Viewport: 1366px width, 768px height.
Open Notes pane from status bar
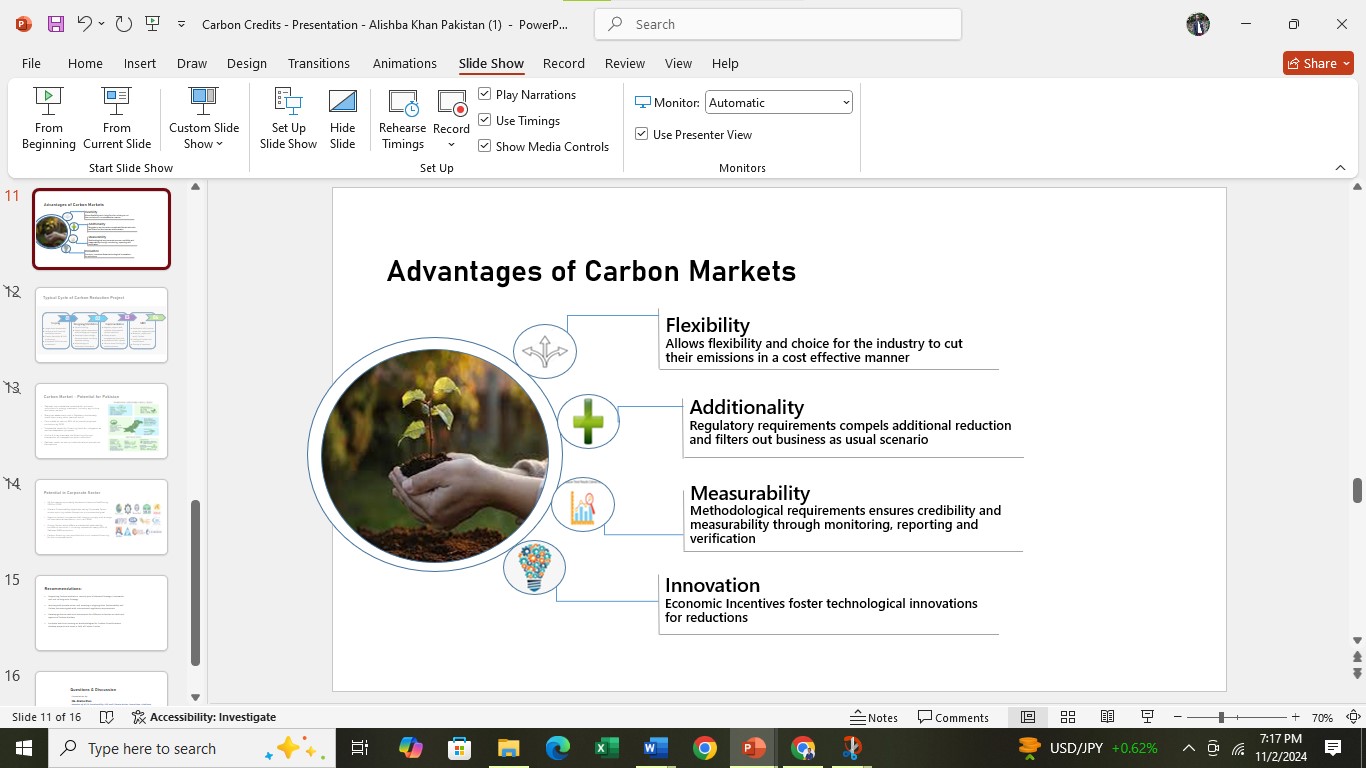coord(874,717)
